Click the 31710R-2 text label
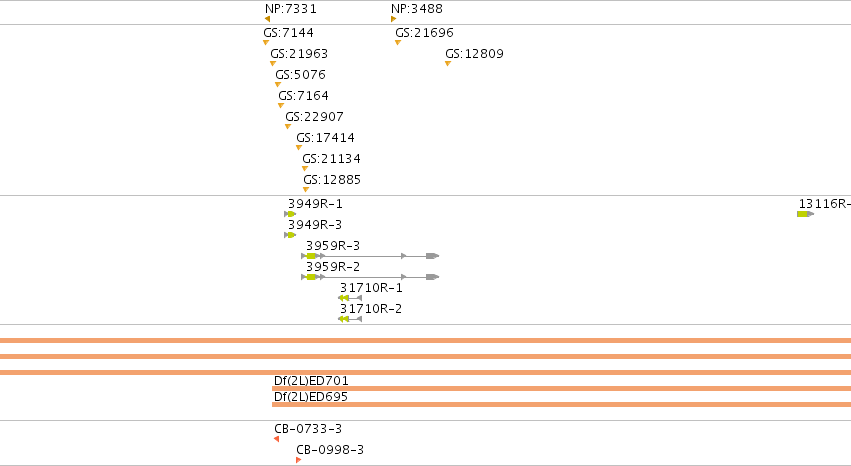 pos(371,309)
